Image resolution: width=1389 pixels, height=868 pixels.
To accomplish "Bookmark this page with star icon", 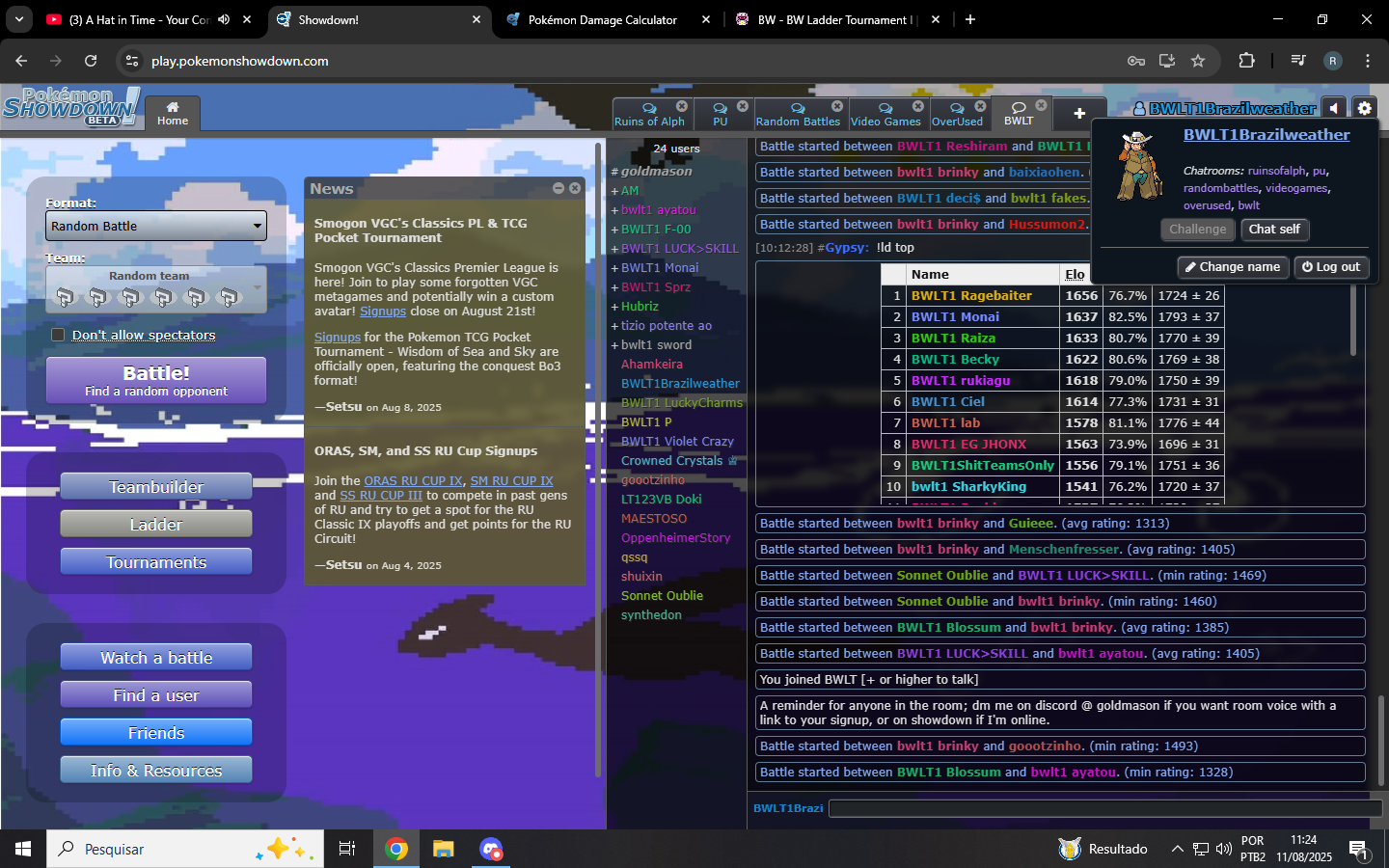I will (x=1198, y=61).
